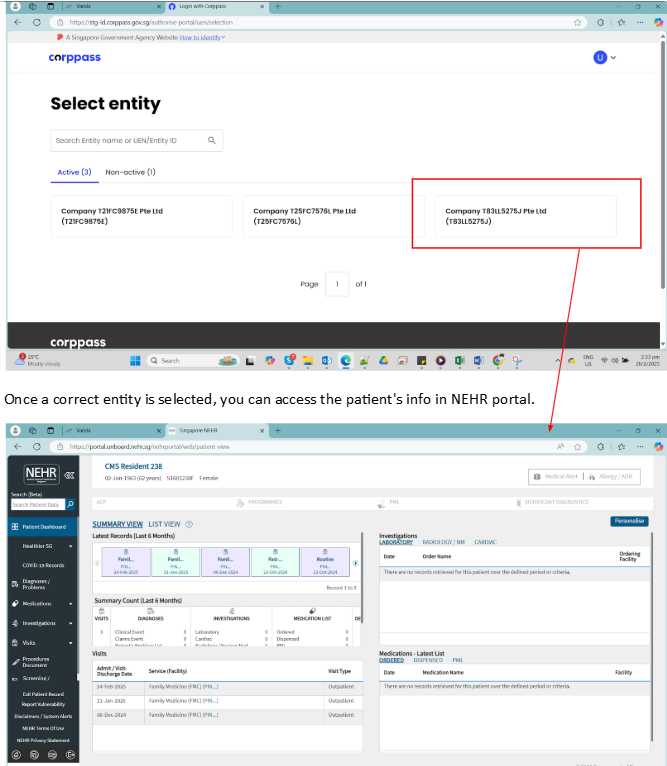Click the corppass logo in header
This screenshot has width=667, height=766.
click(x=75, y=58)
